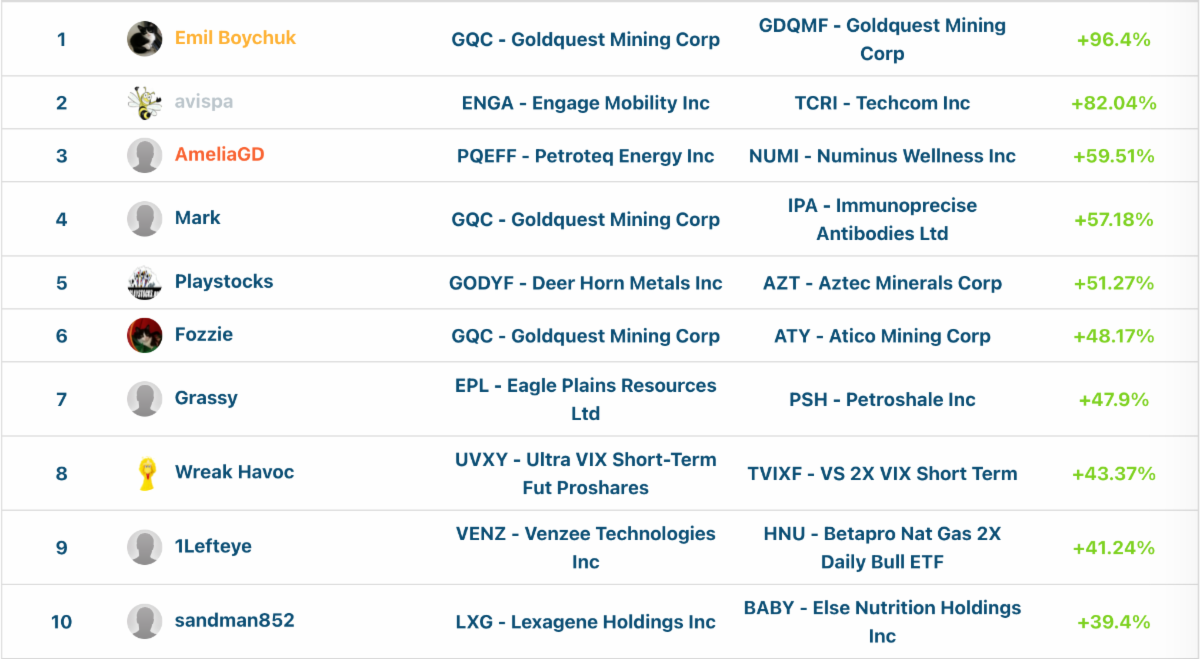
Task: Click Playstocks' avatar image
Action: click(x=144, y=282)
